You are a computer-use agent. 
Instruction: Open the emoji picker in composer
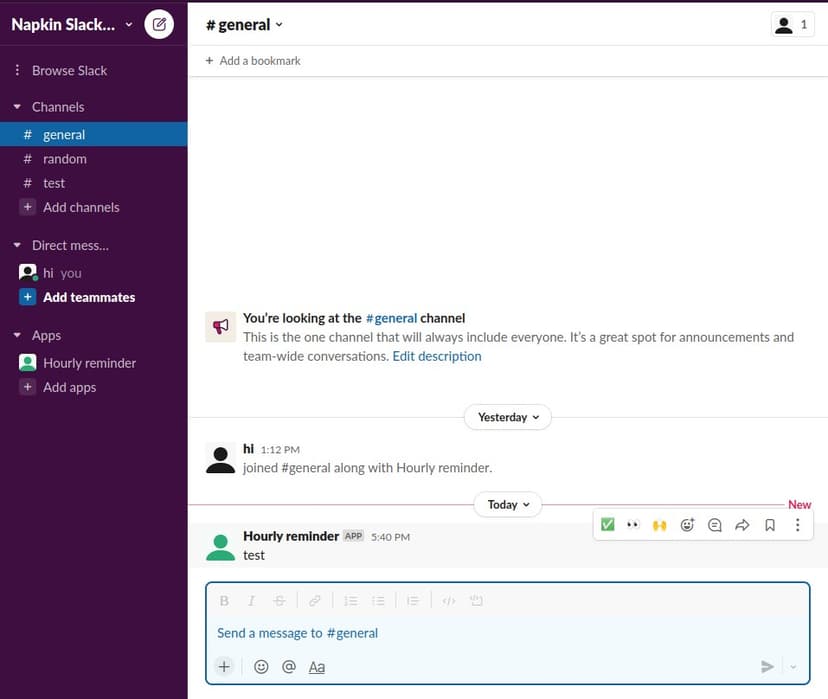[261, 667]
